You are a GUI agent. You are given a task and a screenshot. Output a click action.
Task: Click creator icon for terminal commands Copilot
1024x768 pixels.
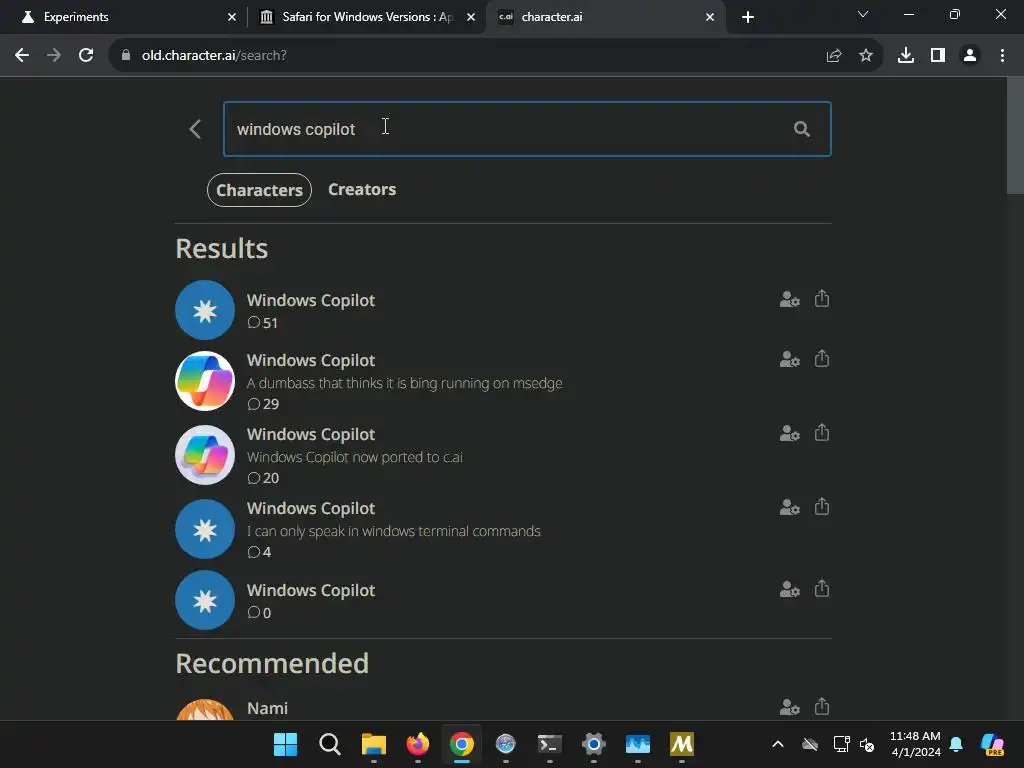pos(790,507)
